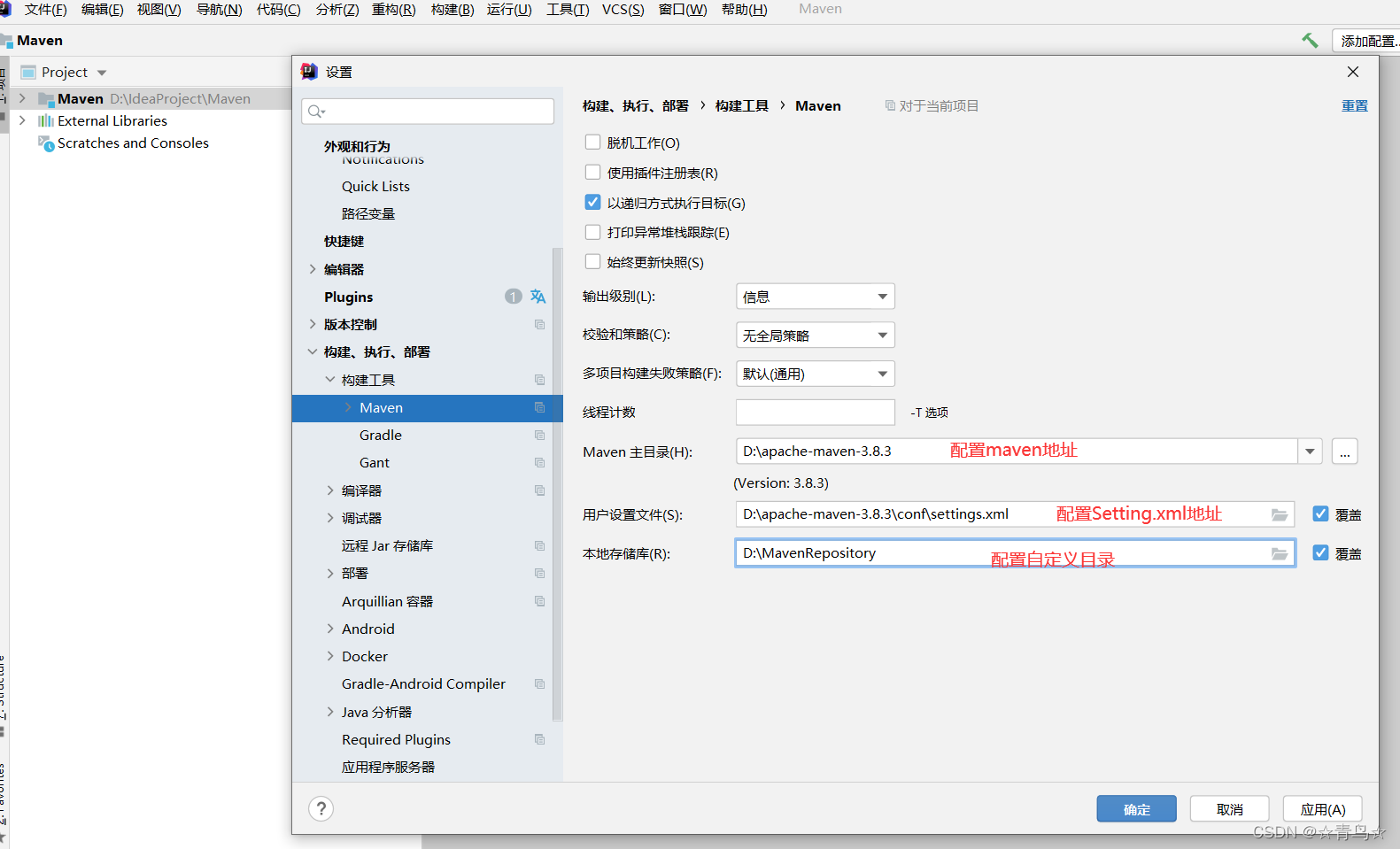Click the 重置 link

[x=1355, y=105]
